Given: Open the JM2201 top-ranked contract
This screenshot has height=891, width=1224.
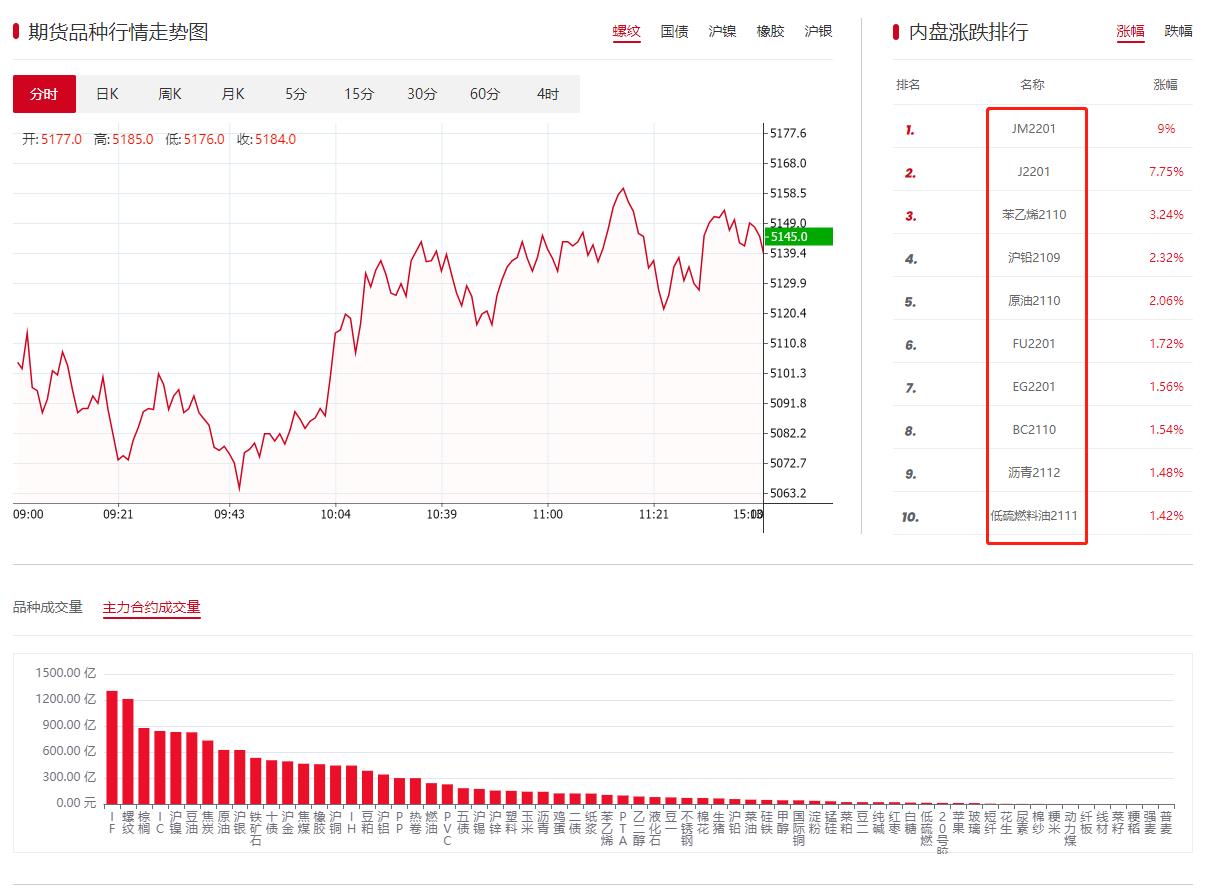Looking at the screenshot, I should 1037,128.
